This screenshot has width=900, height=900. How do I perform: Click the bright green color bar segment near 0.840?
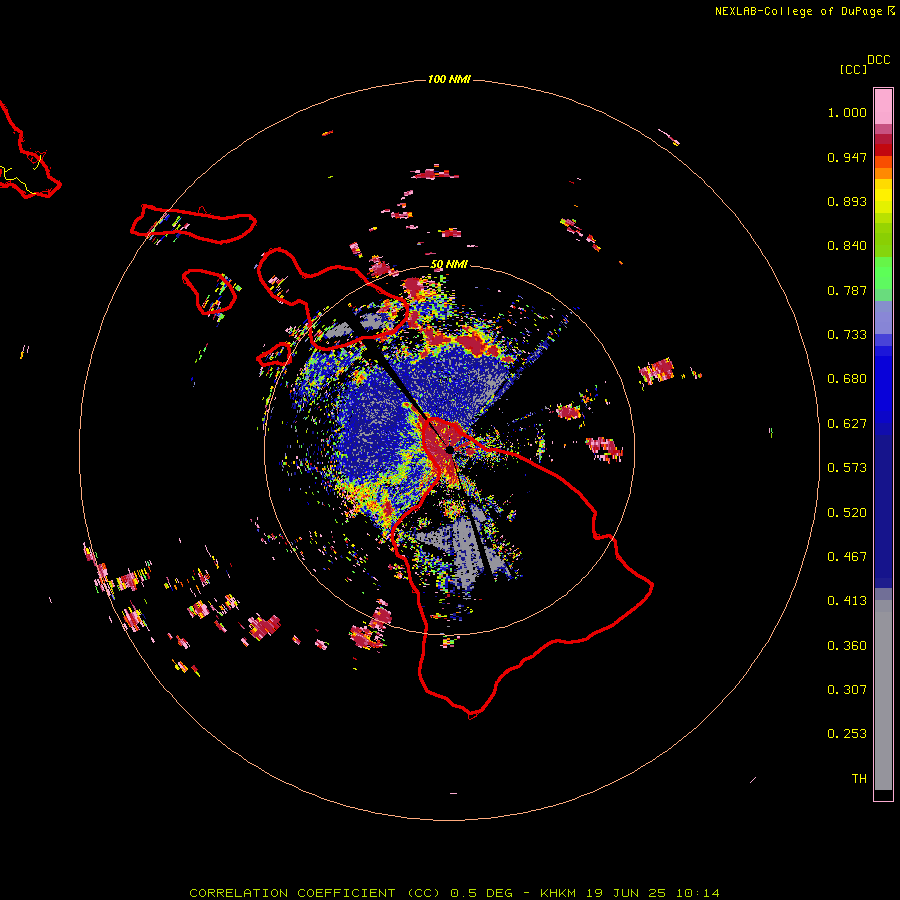click(883, 273)
